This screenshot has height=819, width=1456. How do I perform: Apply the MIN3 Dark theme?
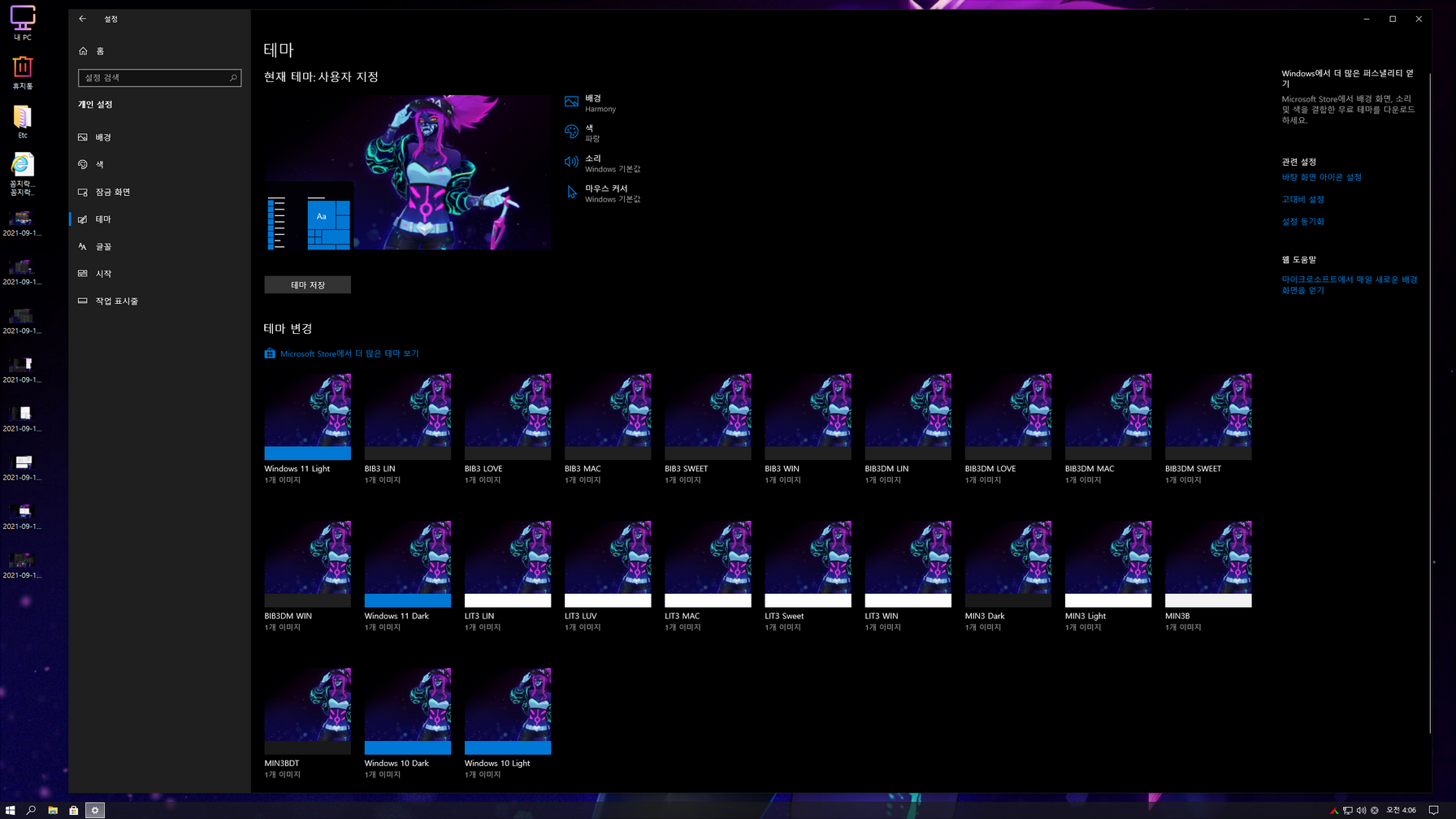pos(1007,576)
